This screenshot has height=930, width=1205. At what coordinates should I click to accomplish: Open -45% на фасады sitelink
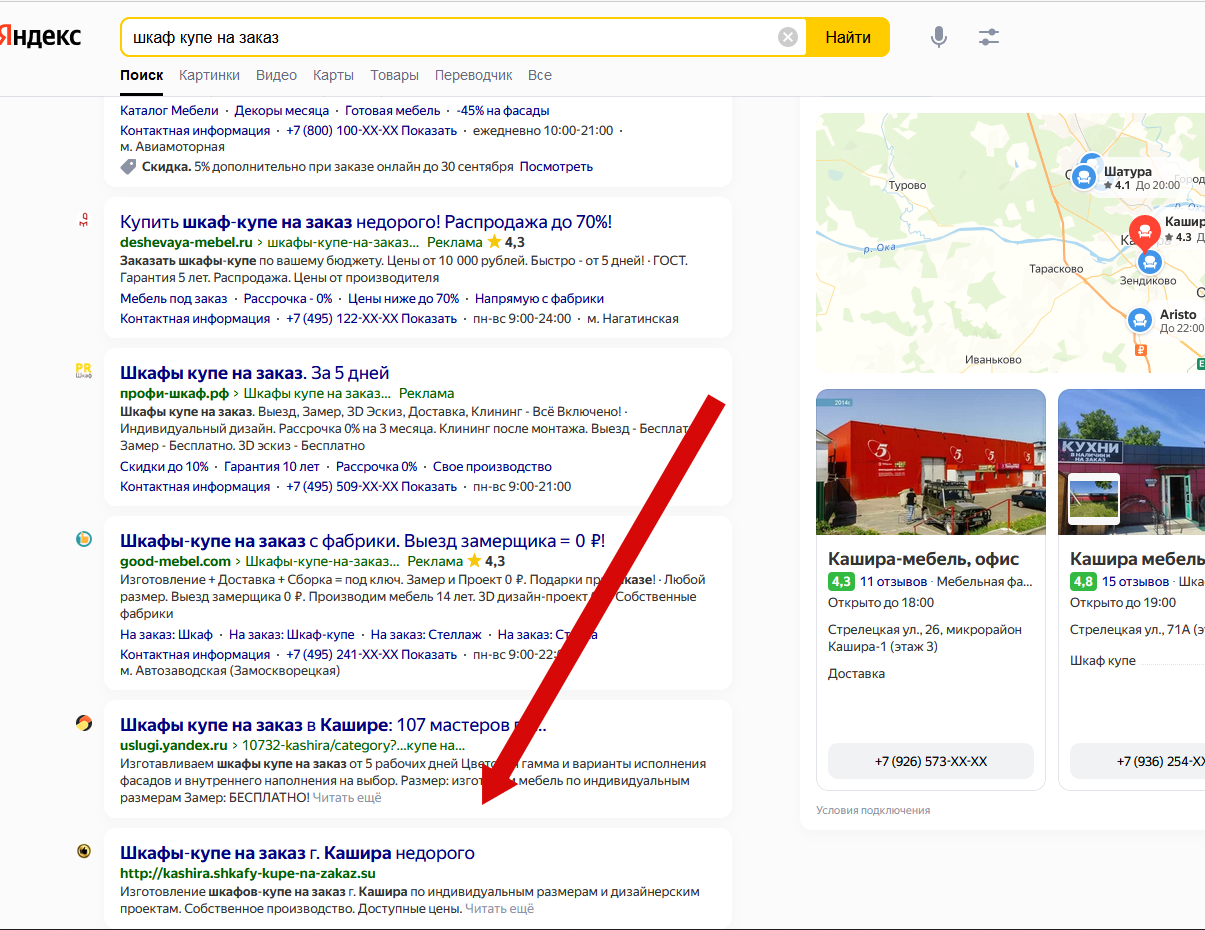point(503,111)
